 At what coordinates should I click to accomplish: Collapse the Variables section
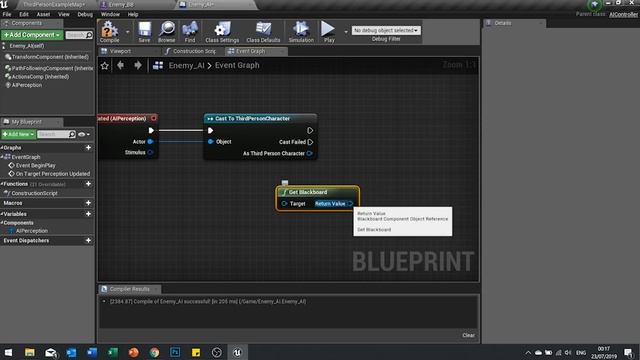pyautogui.click(x=2, y=214)
